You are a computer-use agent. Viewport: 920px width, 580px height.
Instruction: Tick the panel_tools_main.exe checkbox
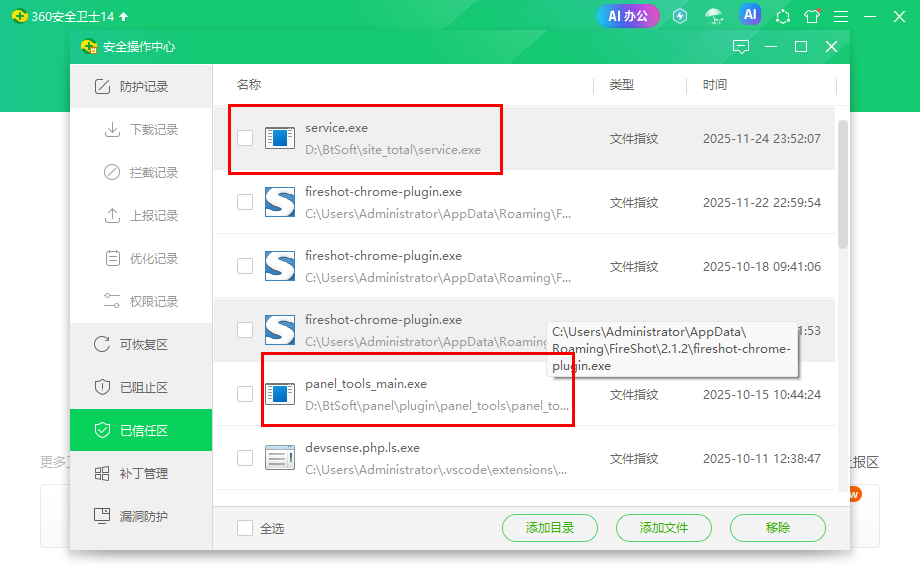coord(245,394)
